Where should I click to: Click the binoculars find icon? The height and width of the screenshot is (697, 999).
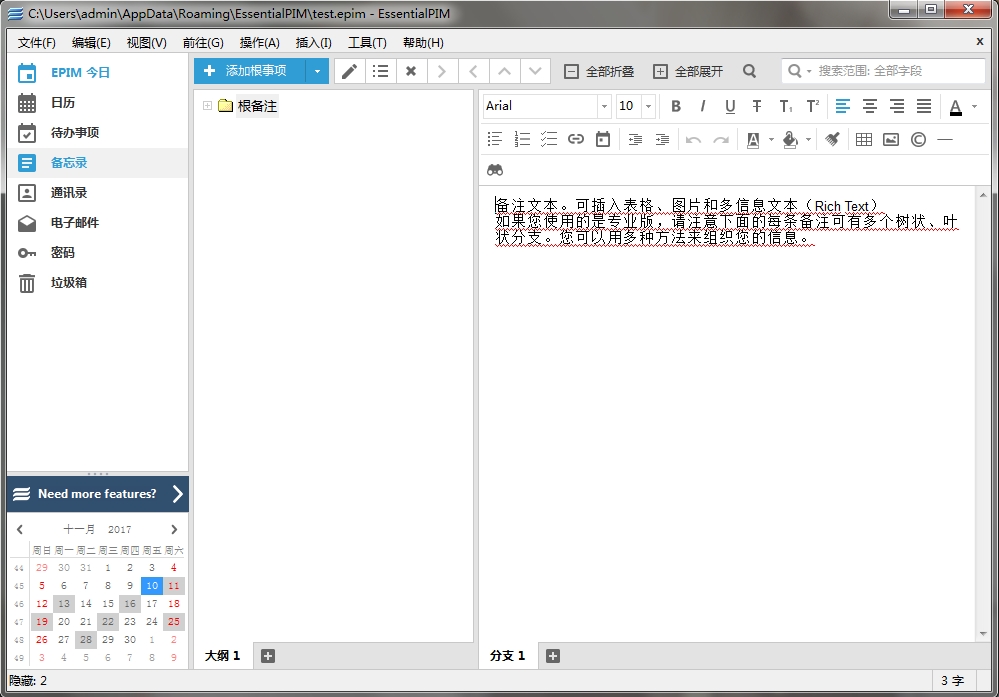495,169
